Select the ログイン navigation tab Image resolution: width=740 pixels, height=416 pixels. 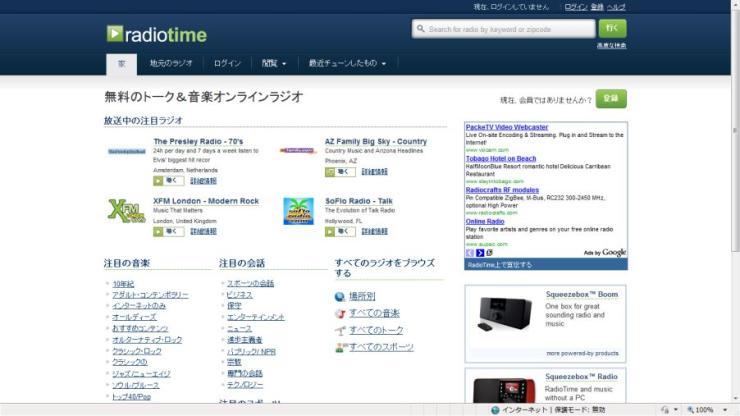click(x=227, y=64)
